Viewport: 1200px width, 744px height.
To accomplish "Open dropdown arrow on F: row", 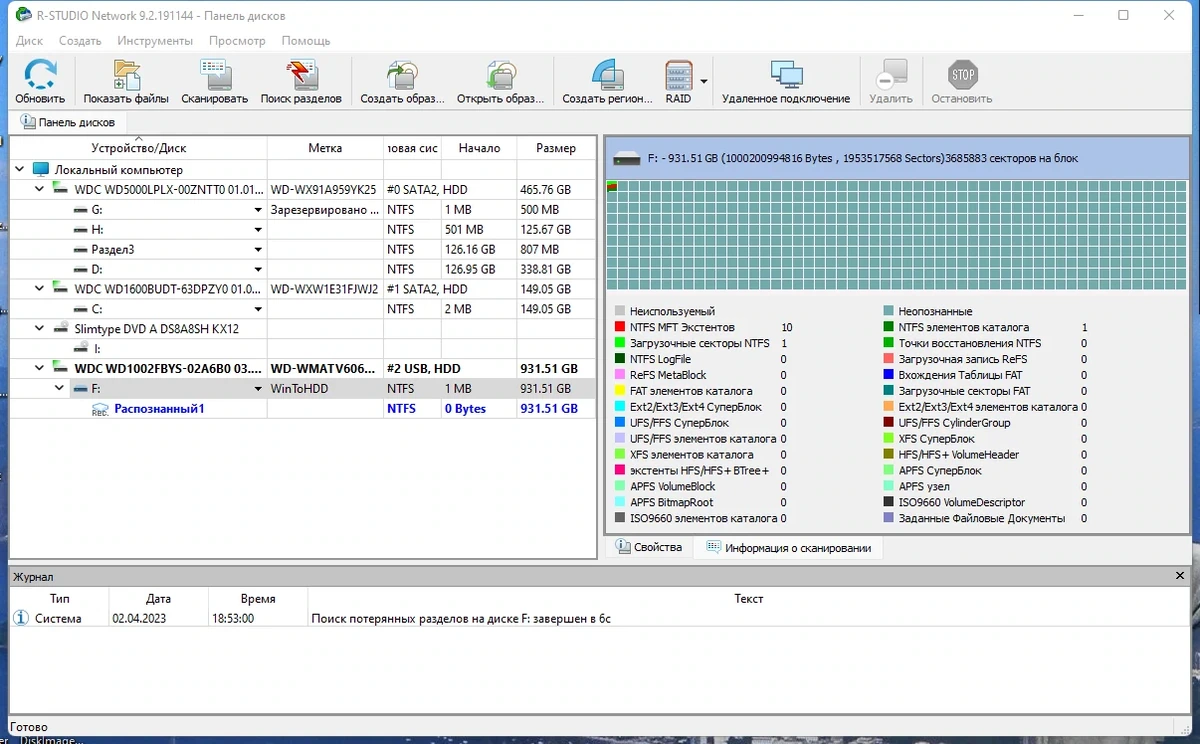I will (258, 388).
